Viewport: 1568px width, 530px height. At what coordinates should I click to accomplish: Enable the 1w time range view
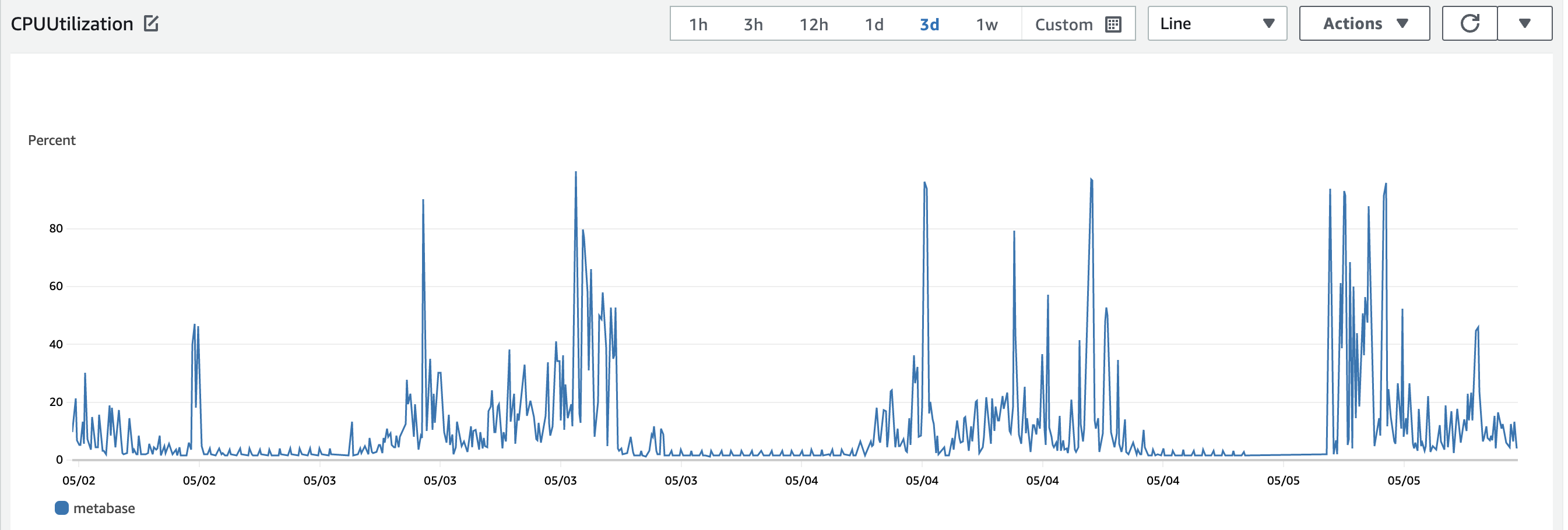(x=986, y=24)
